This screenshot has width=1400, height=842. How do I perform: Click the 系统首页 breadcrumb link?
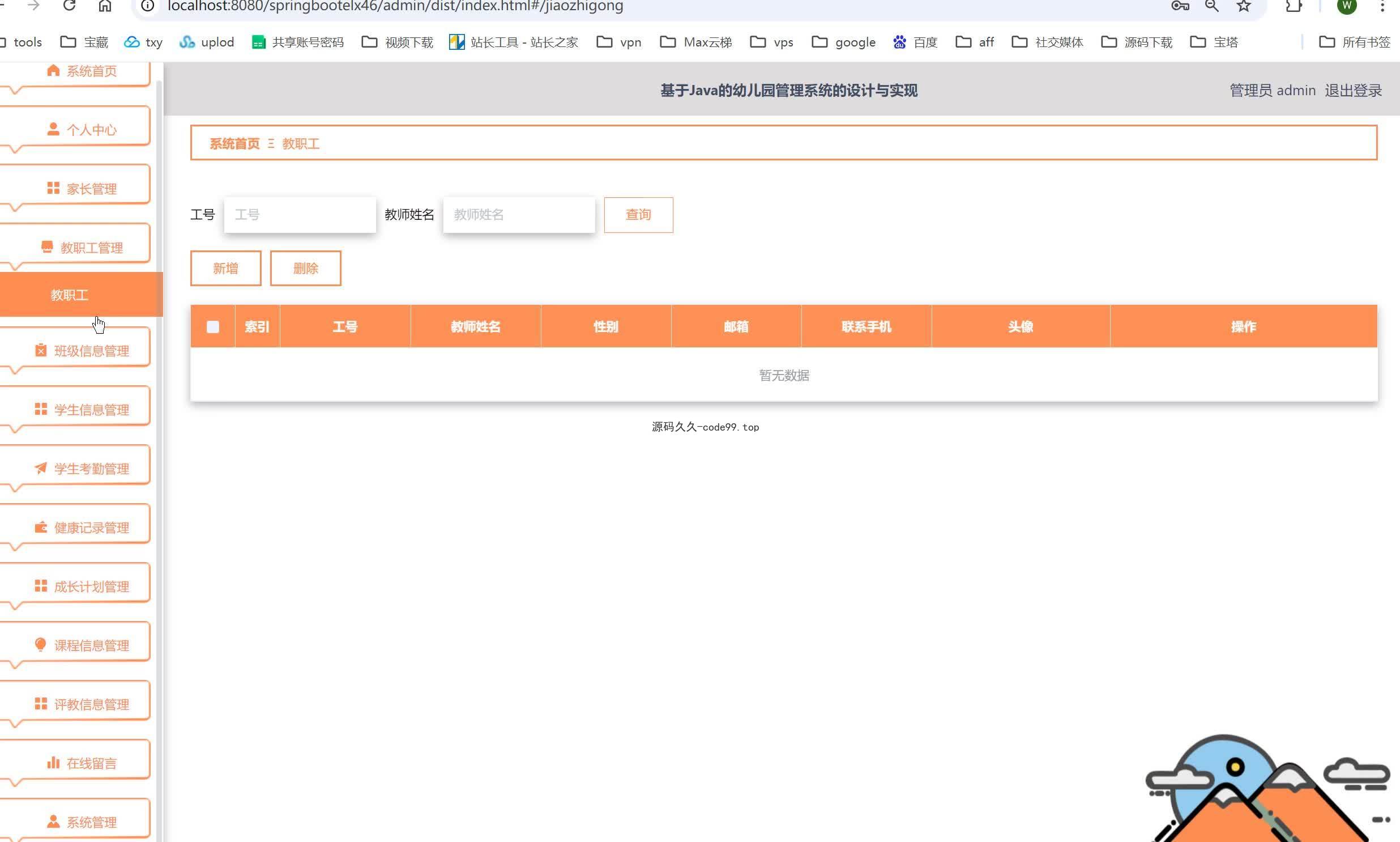[x=235, y=143]
